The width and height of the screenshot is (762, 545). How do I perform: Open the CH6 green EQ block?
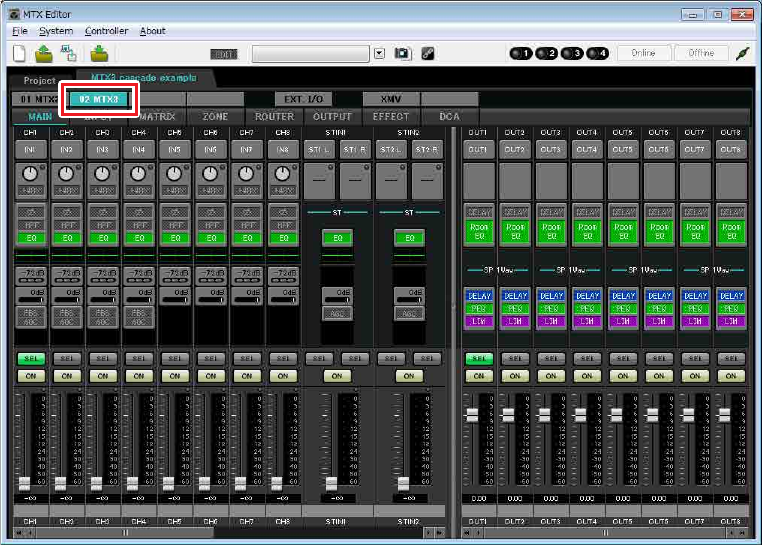pos(211,238)
